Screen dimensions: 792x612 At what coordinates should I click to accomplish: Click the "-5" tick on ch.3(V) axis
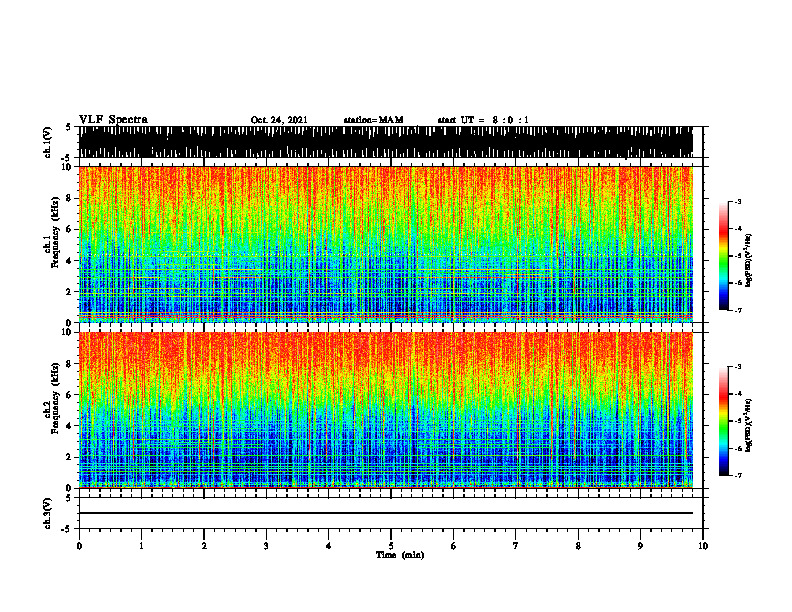click(x=67, y=529)
